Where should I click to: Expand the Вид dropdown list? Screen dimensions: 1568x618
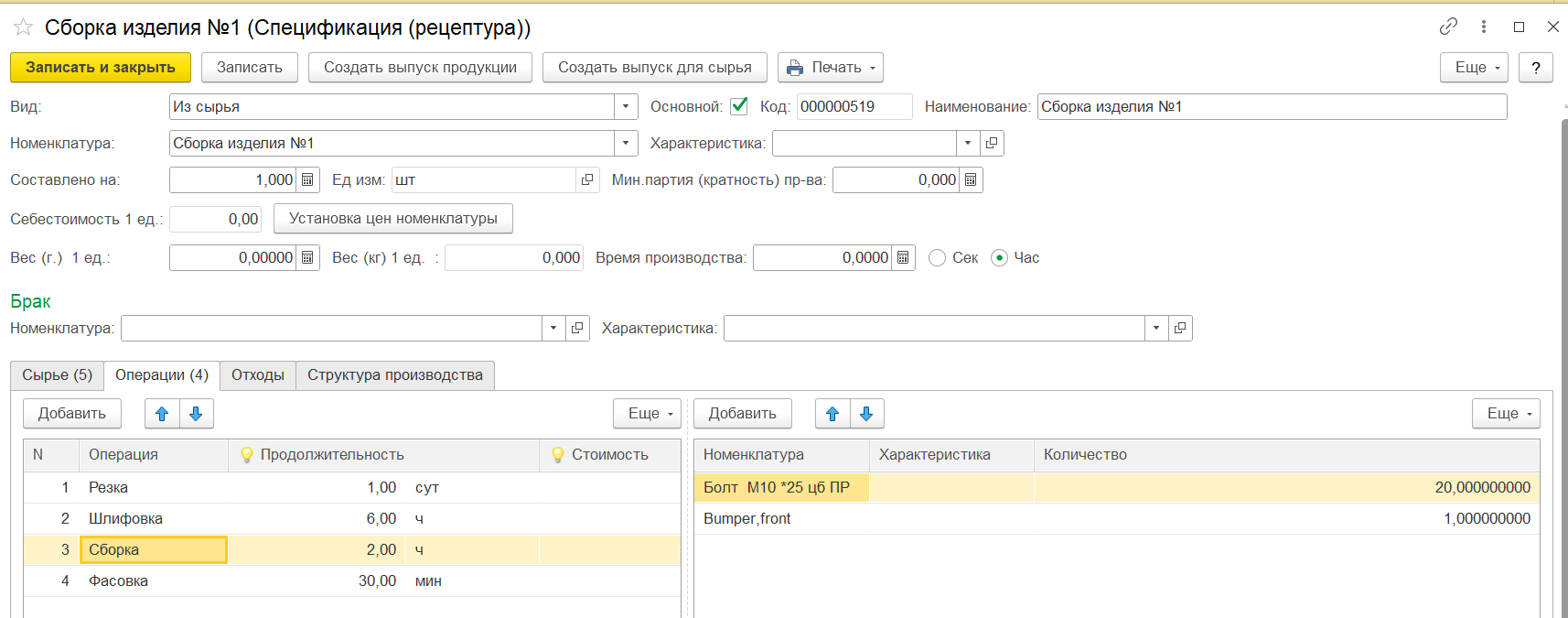[x=625, y=107]
